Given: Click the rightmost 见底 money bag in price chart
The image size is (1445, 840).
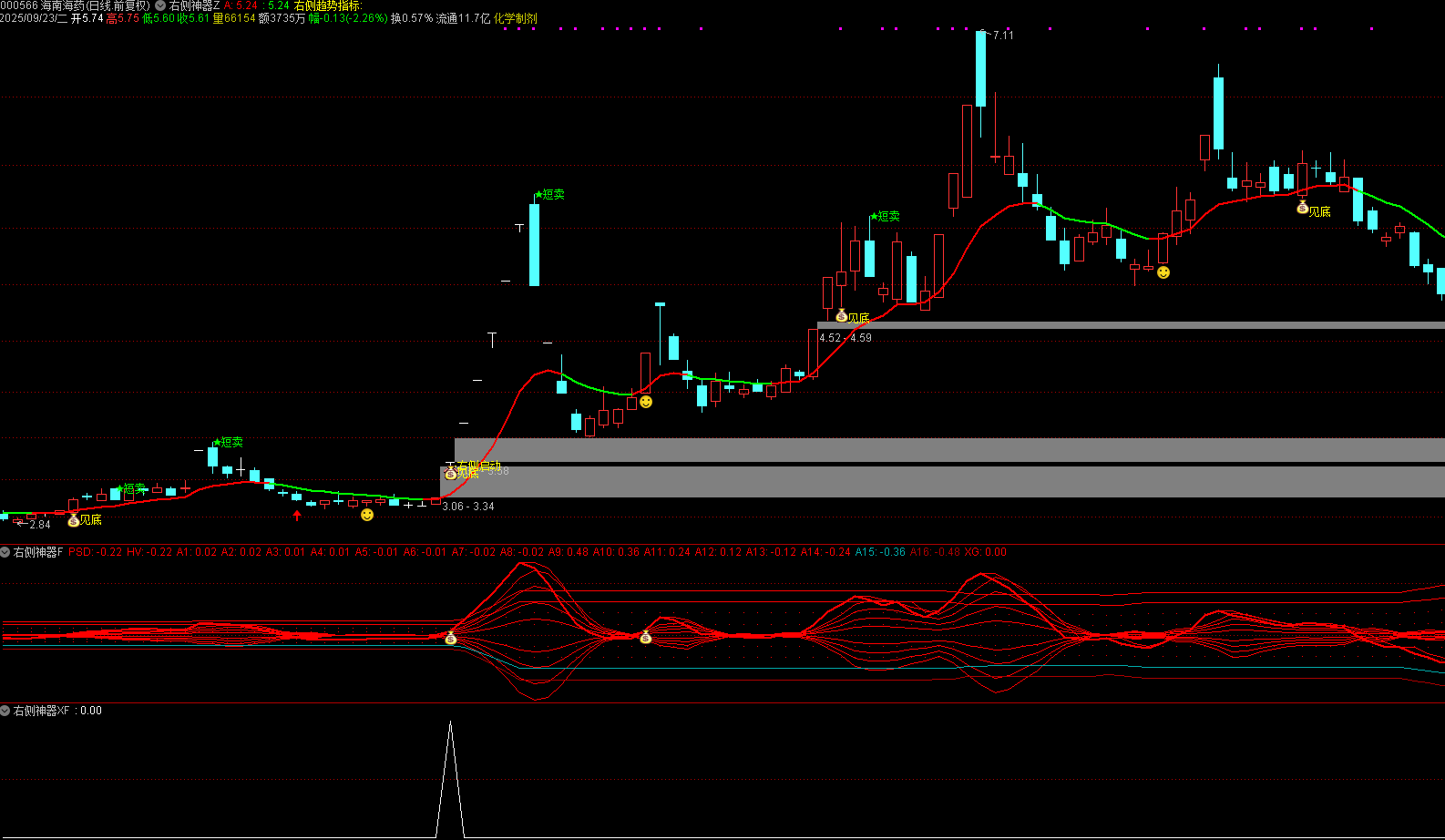Looking at the screenshot, I should [1303, 209].
